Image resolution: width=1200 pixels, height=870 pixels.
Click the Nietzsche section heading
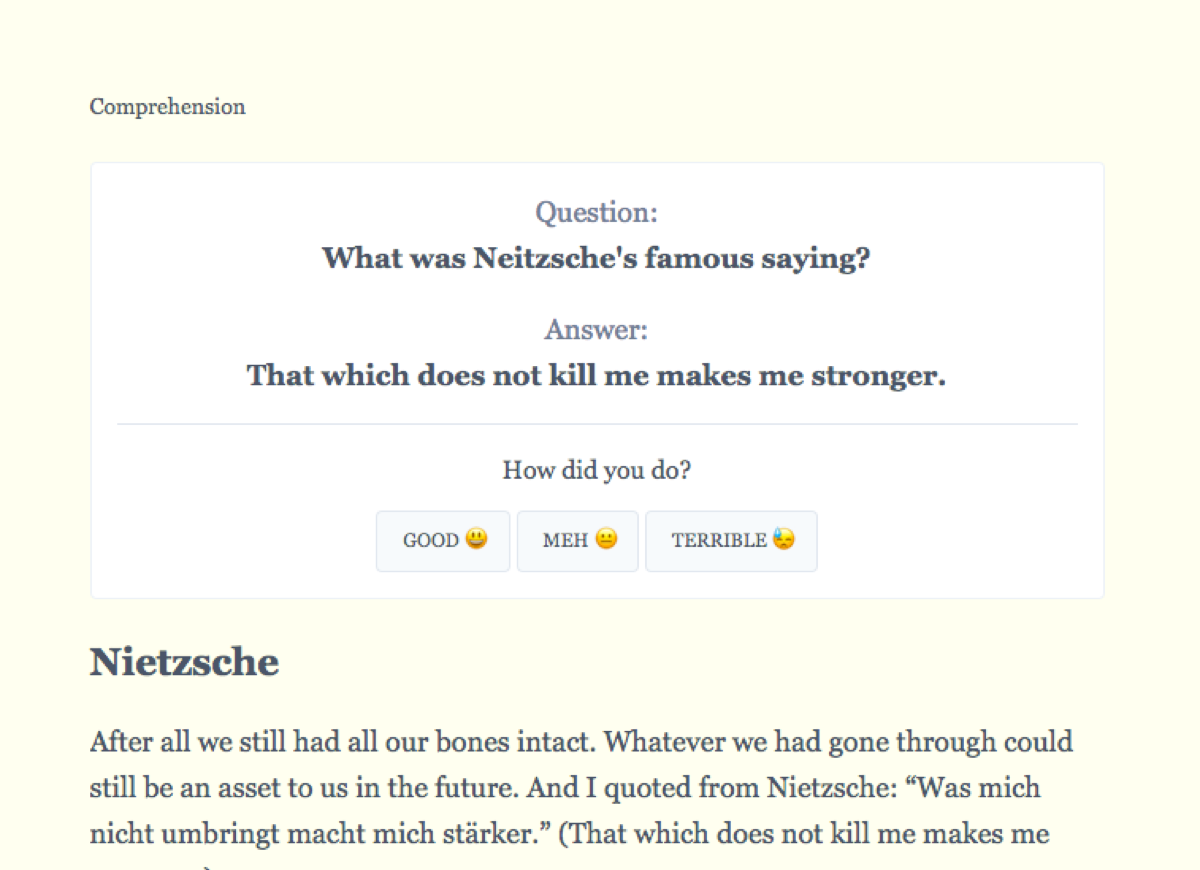(x=184, y=662)
